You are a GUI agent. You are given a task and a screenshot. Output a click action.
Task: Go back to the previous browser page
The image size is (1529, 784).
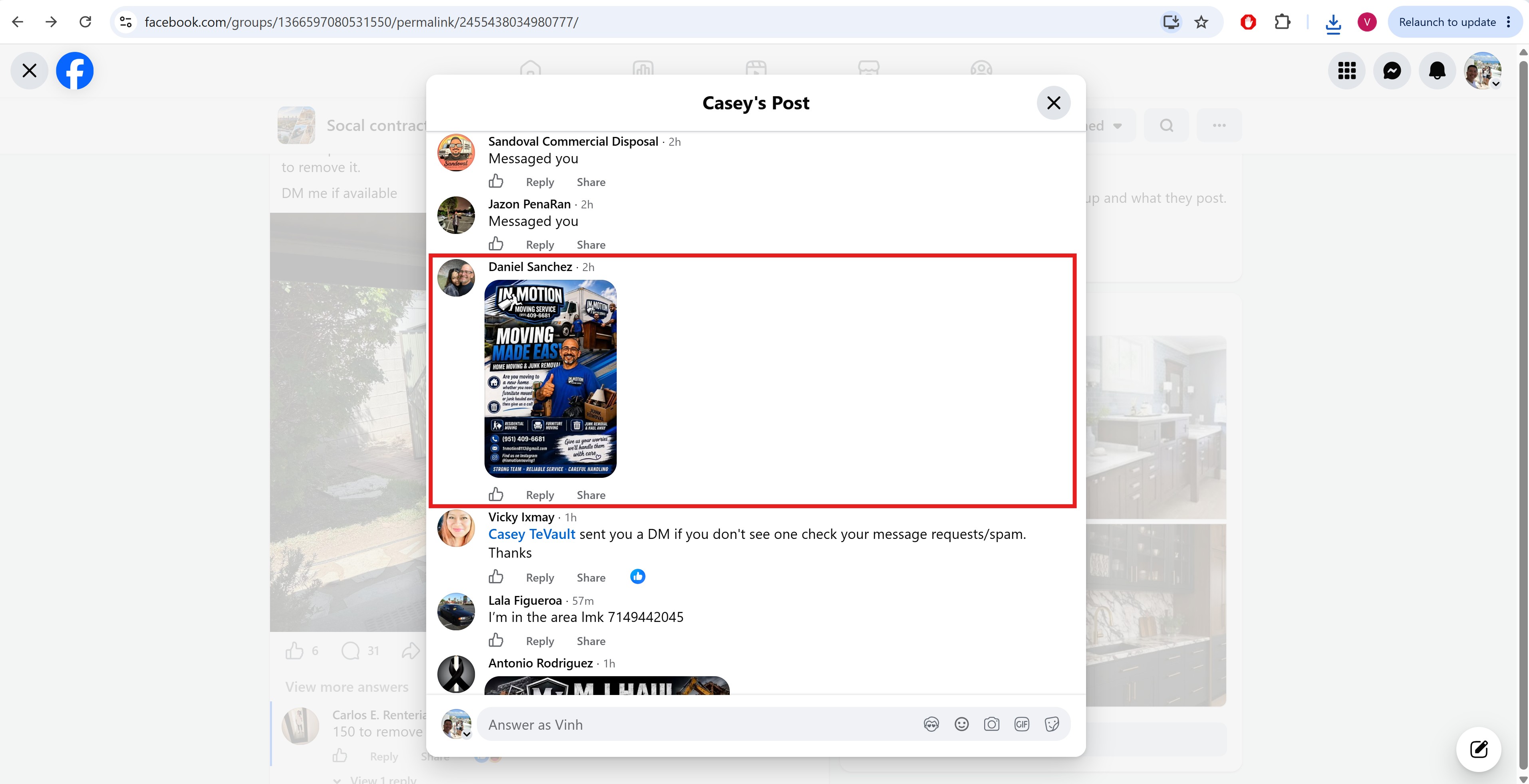(x=18, y=22)
